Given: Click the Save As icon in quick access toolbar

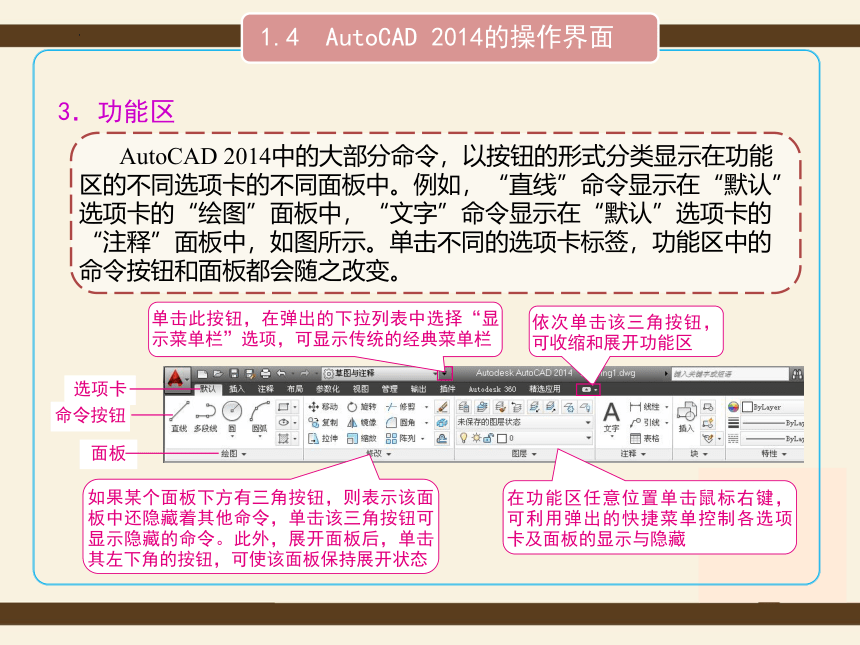Looking at the screenshot, I should coord(250,374).
